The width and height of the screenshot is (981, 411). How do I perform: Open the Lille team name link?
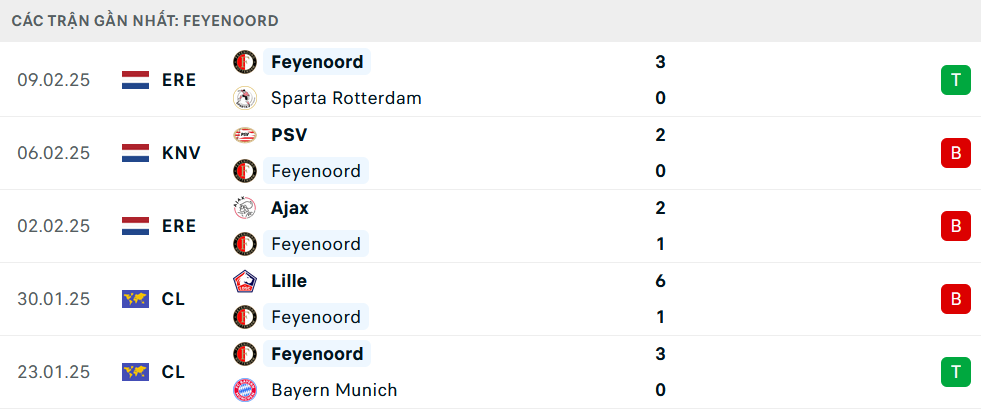pos(289,281)
